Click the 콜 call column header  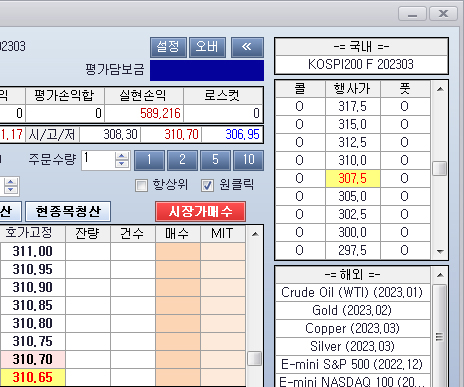click(x=300, y=89)
